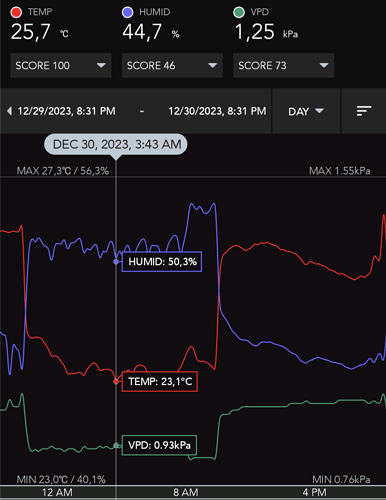Click the VPD: 0.93kPa data label

[x=159, y=445]
